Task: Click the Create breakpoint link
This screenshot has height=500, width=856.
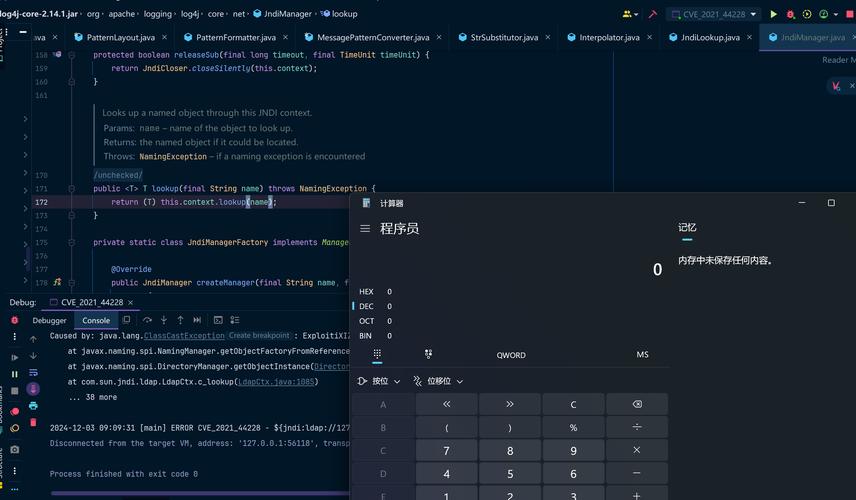Action: pos(259,336)
